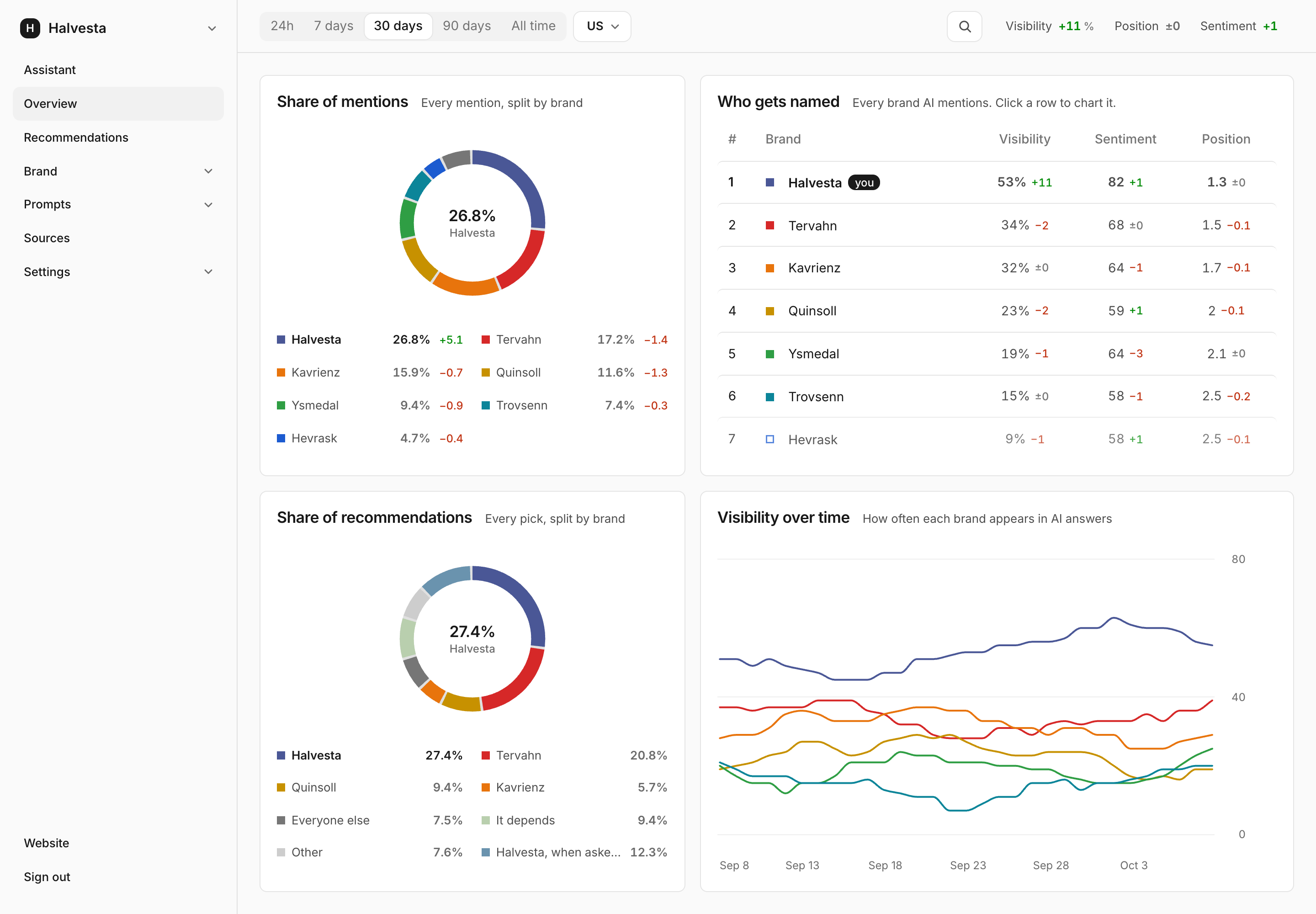Click Tervahn's red swatch in brand table

(769, 226)
